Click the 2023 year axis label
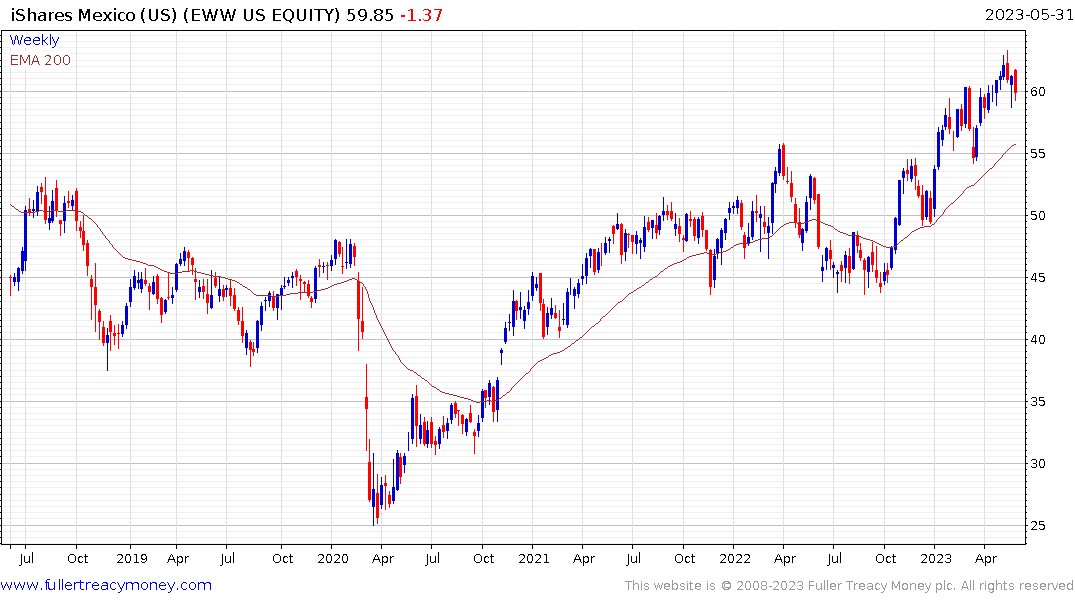 [x=936, y=558]
